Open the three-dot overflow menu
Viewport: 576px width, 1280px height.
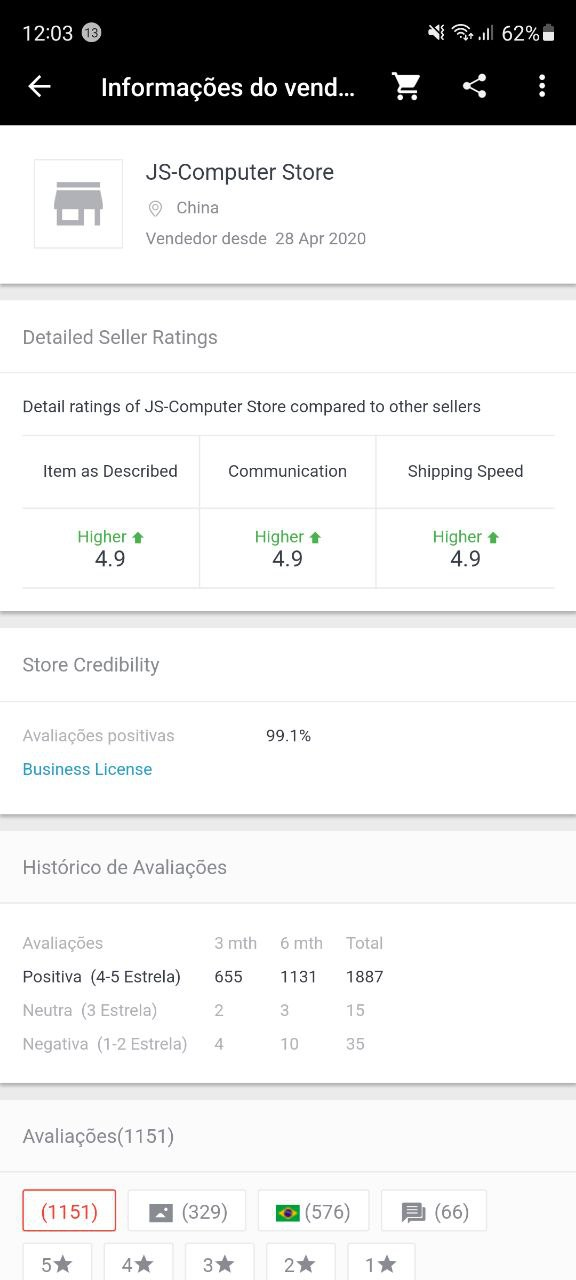pos(542,87)
